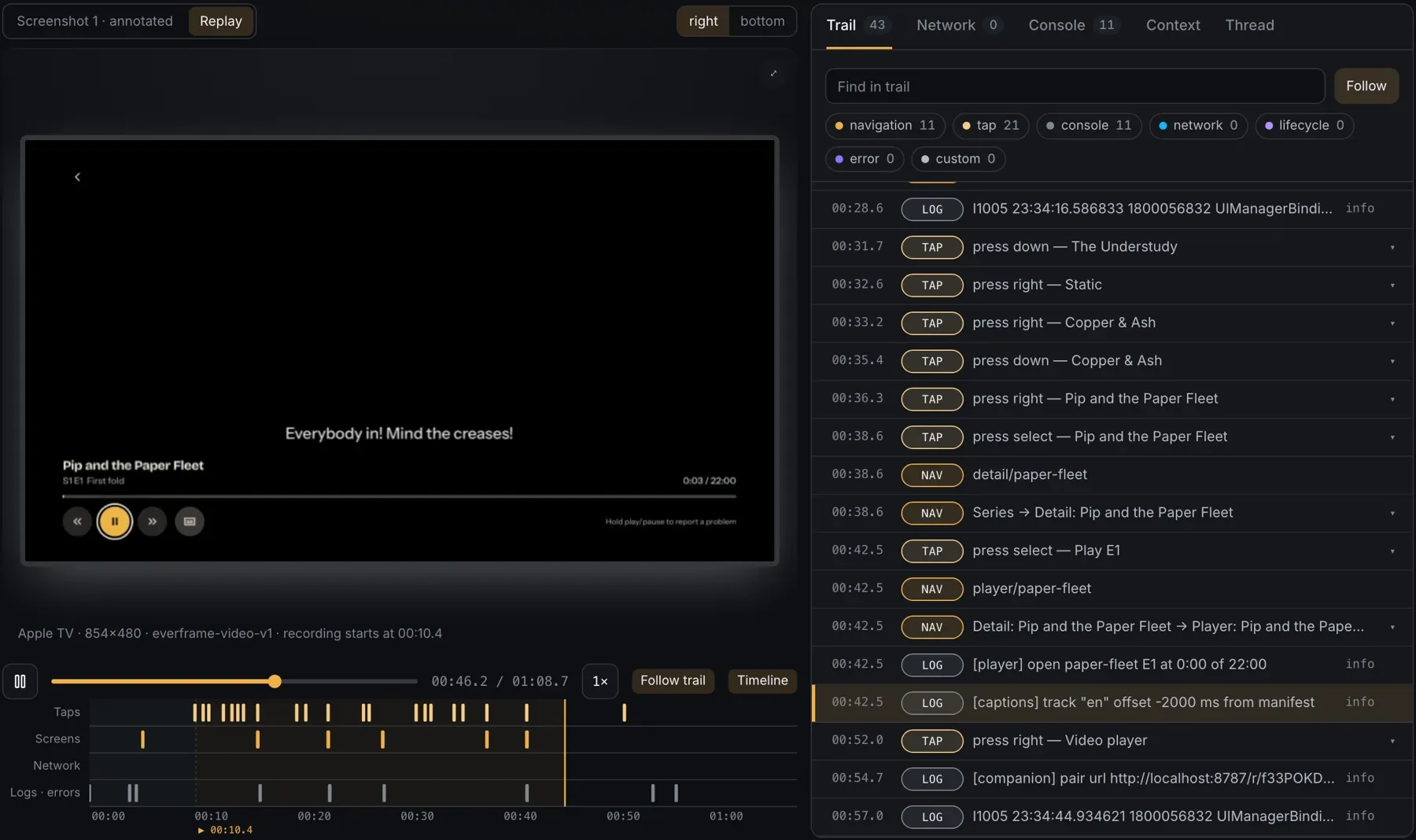Expand the 'press right — Copper & Ash' row
The image size is (1416, 840).
pos(1392,323)
